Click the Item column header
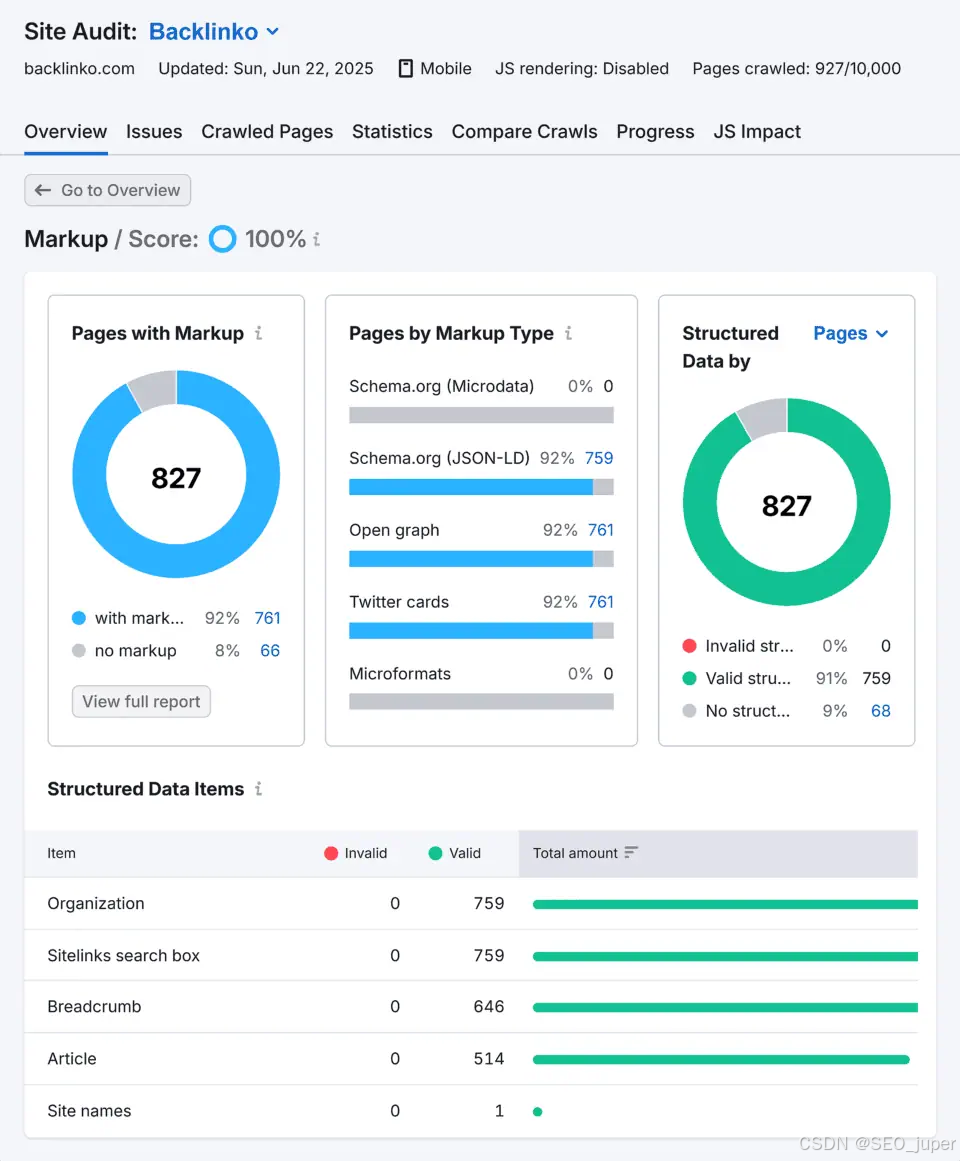Image resolution: width=960 pixels, height=1161 pixels. [61, 853]
